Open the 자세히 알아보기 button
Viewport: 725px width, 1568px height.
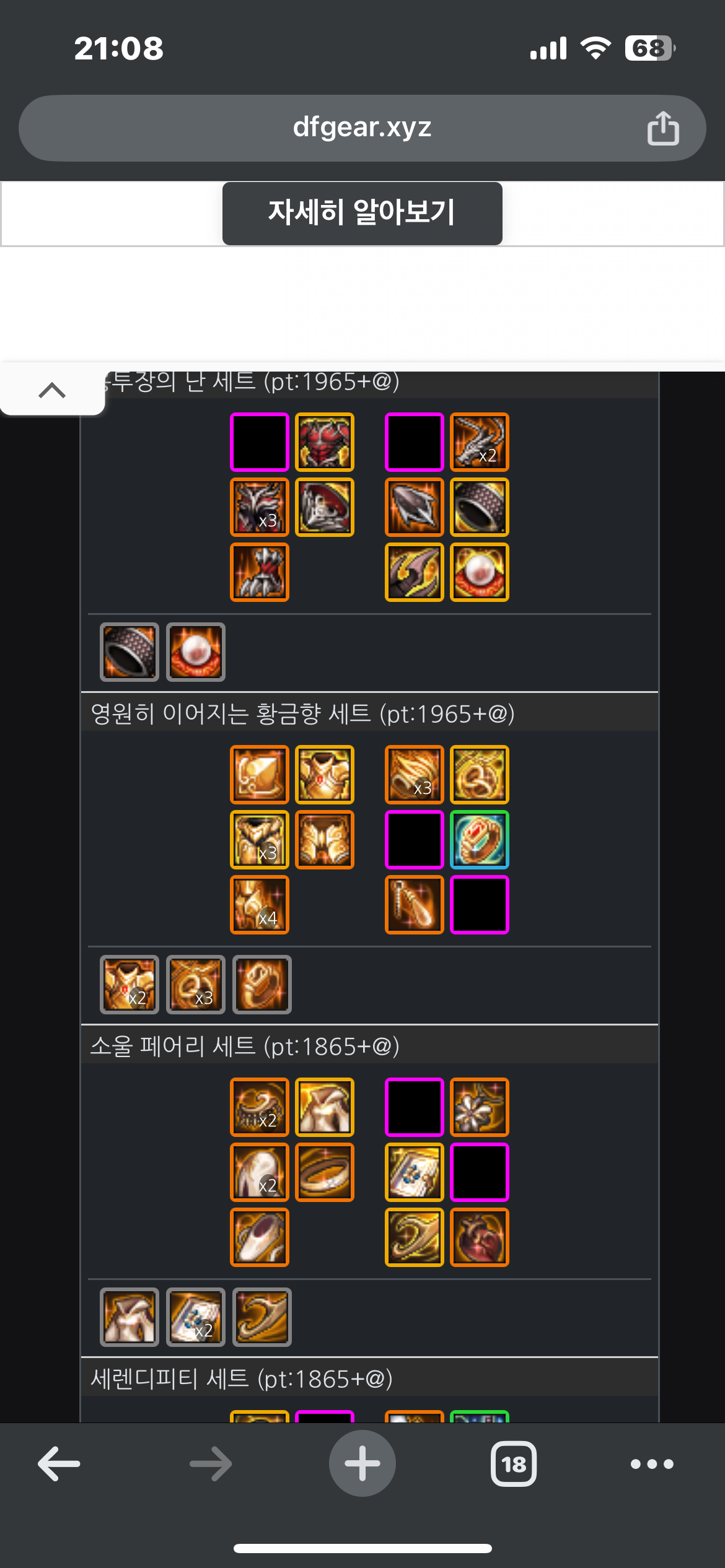pos(362,213)
